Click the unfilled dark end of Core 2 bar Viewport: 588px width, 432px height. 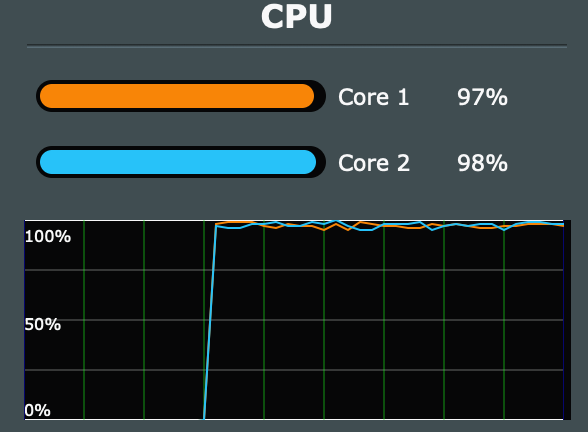click(x=321, y=162)
